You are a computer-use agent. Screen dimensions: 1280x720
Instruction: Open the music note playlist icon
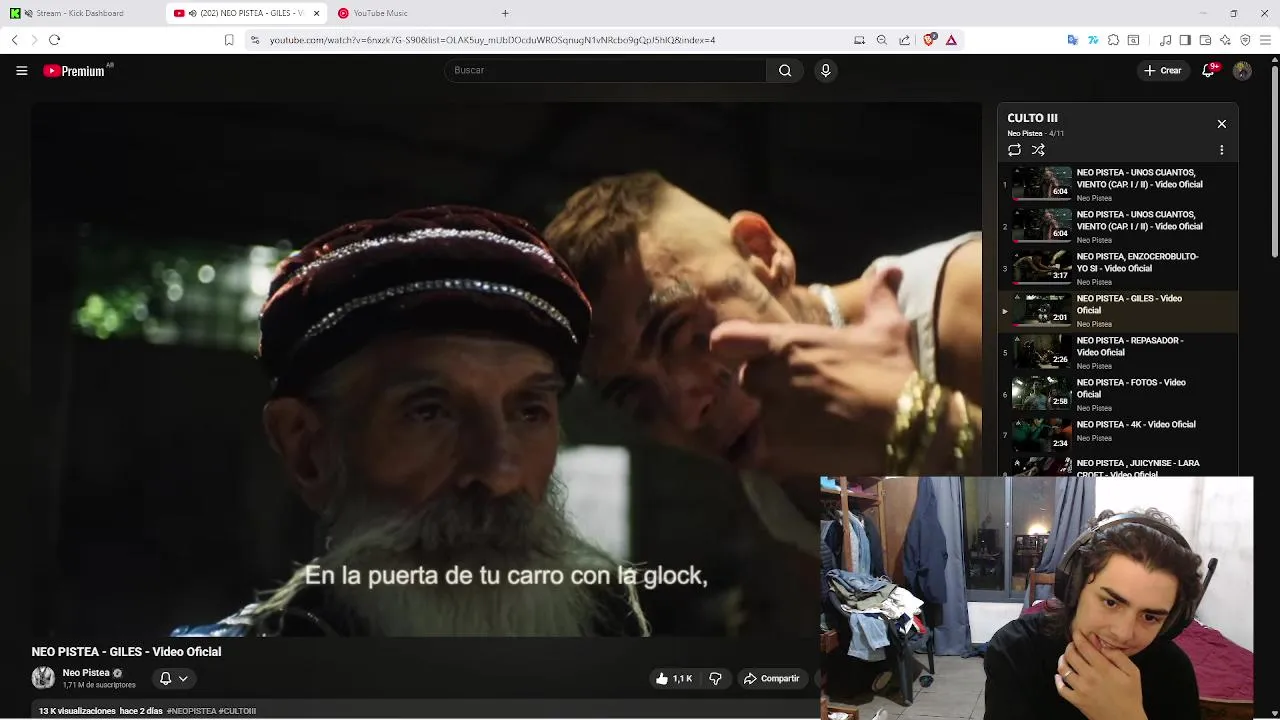point(1165,40)
